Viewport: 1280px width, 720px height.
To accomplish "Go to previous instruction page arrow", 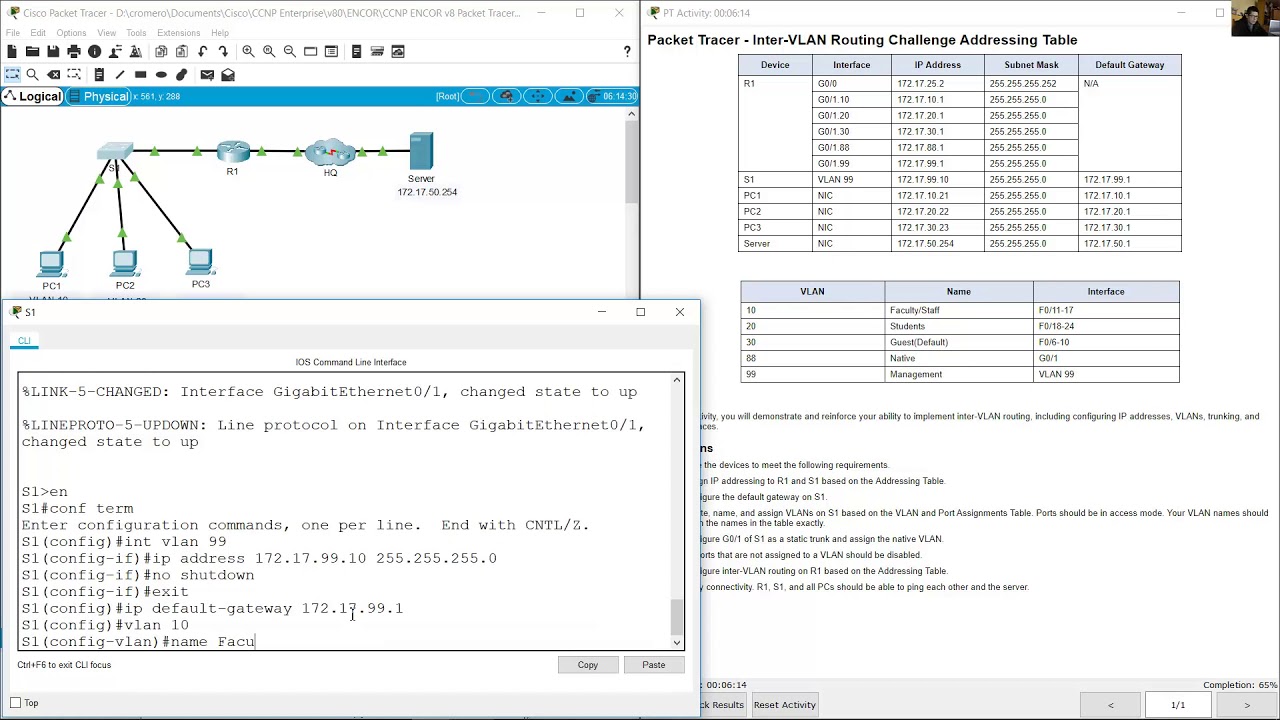I will coord(1110,705).
